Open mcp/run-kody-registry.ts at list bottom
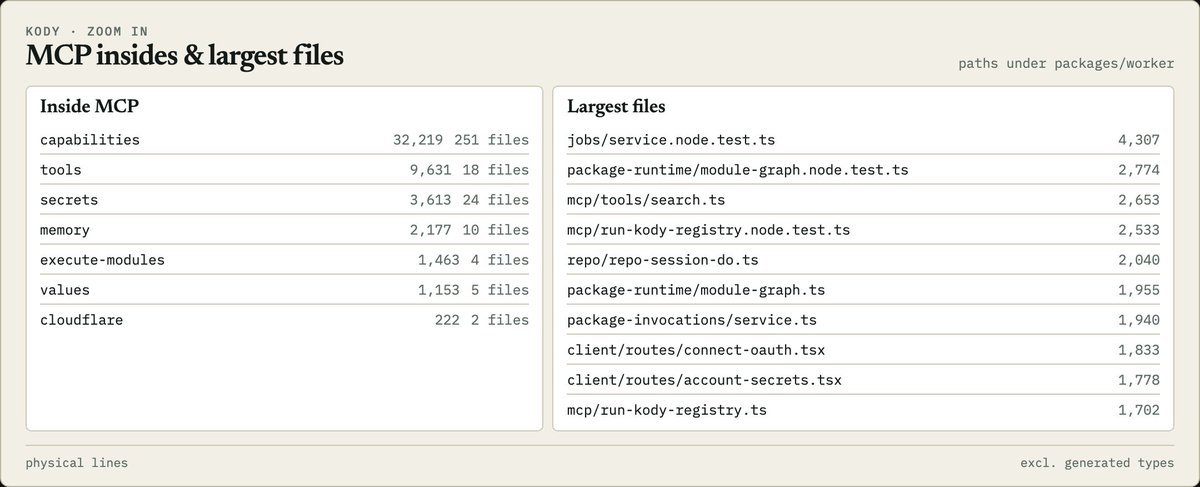This screenshot has height=487, width=1200. point(863,410)
